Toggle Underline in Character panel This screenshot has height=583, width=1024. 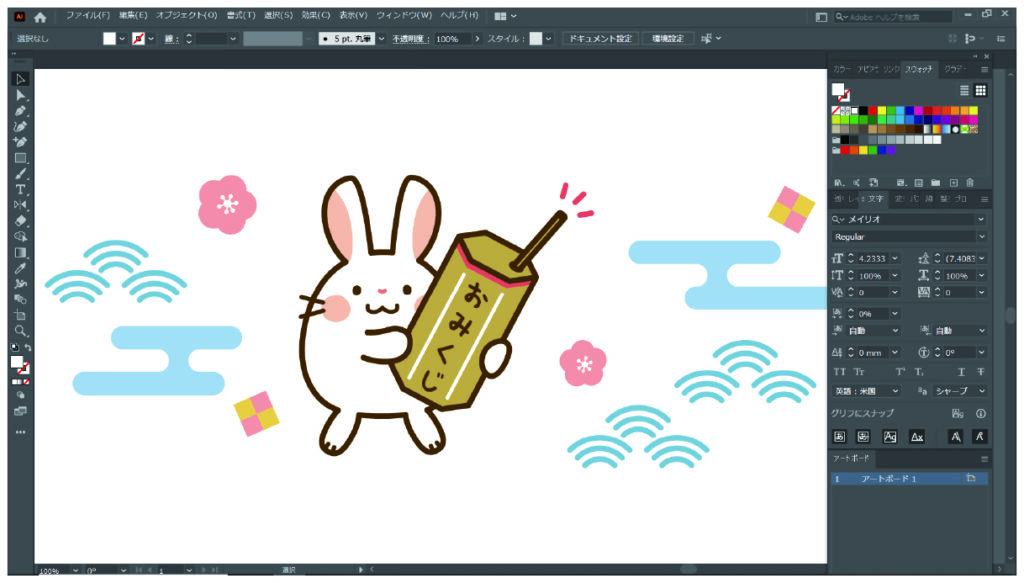[961, 372]
